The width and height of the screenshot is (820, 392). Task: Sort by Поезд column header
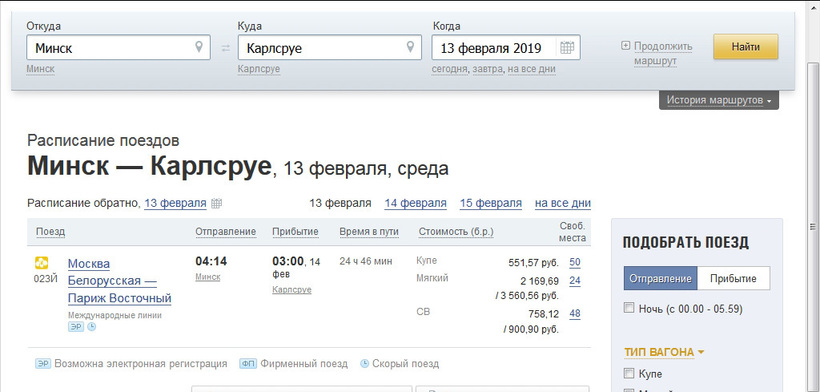[x=51, y=232]
